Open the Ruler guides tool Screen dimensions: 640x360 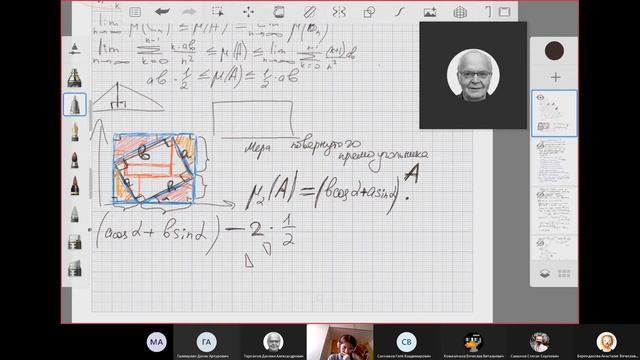click(309, 12)
